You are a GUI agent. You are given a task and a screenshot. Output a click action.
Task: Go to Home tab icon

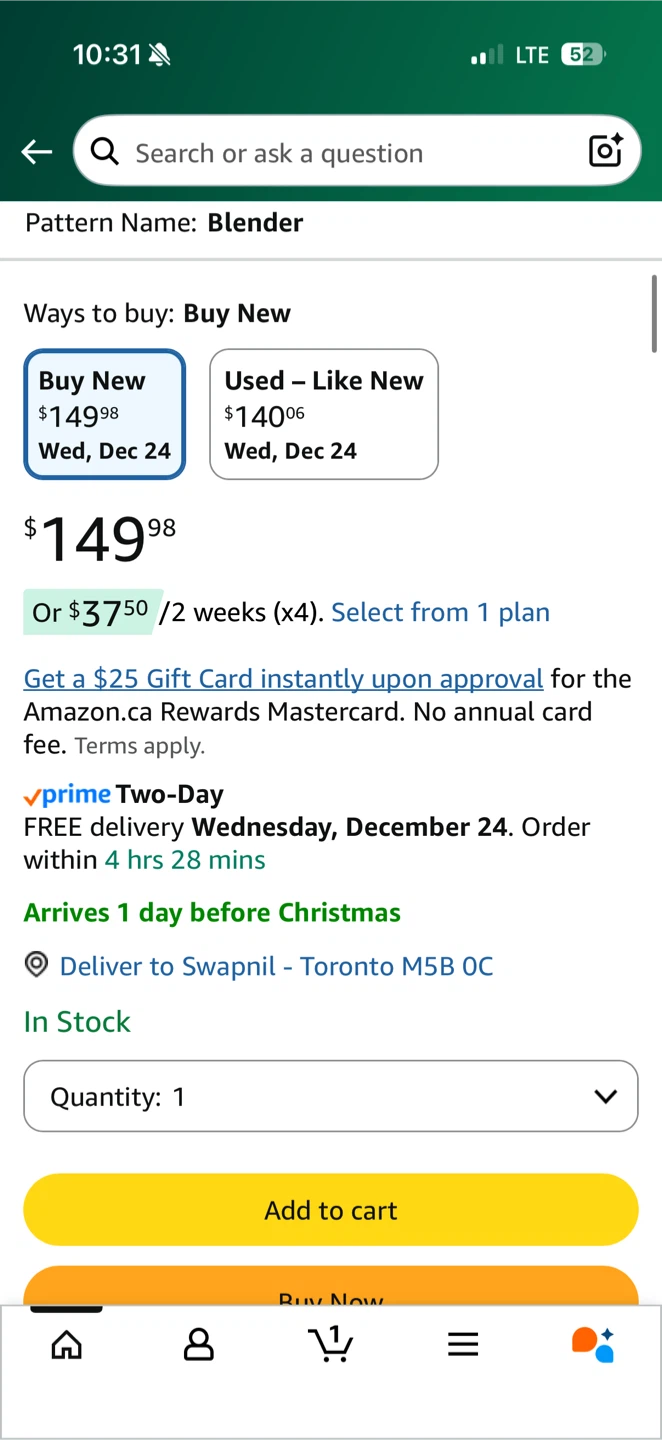[67, 1345]
